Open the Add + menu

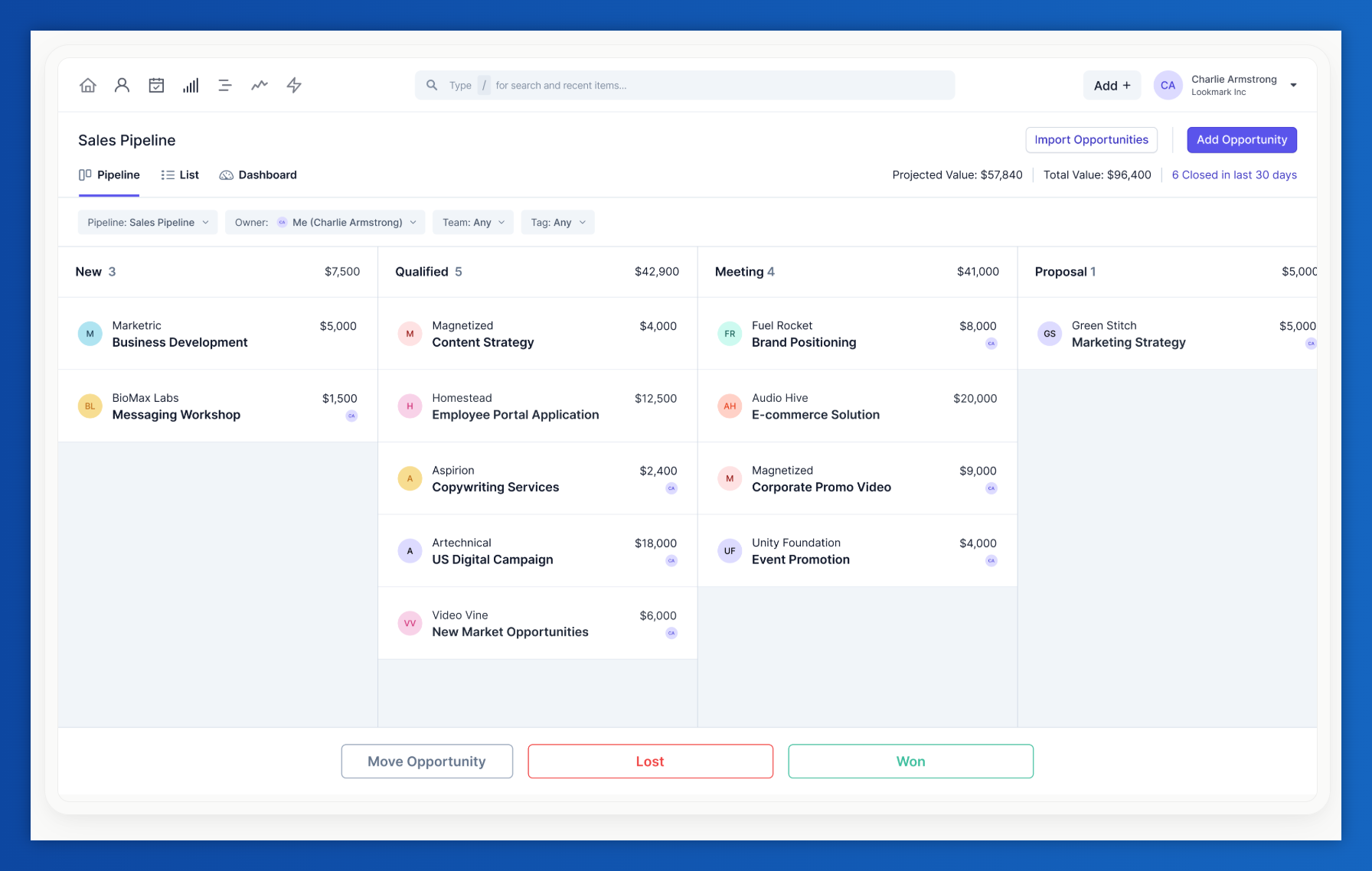click(x=1112, y=85)
